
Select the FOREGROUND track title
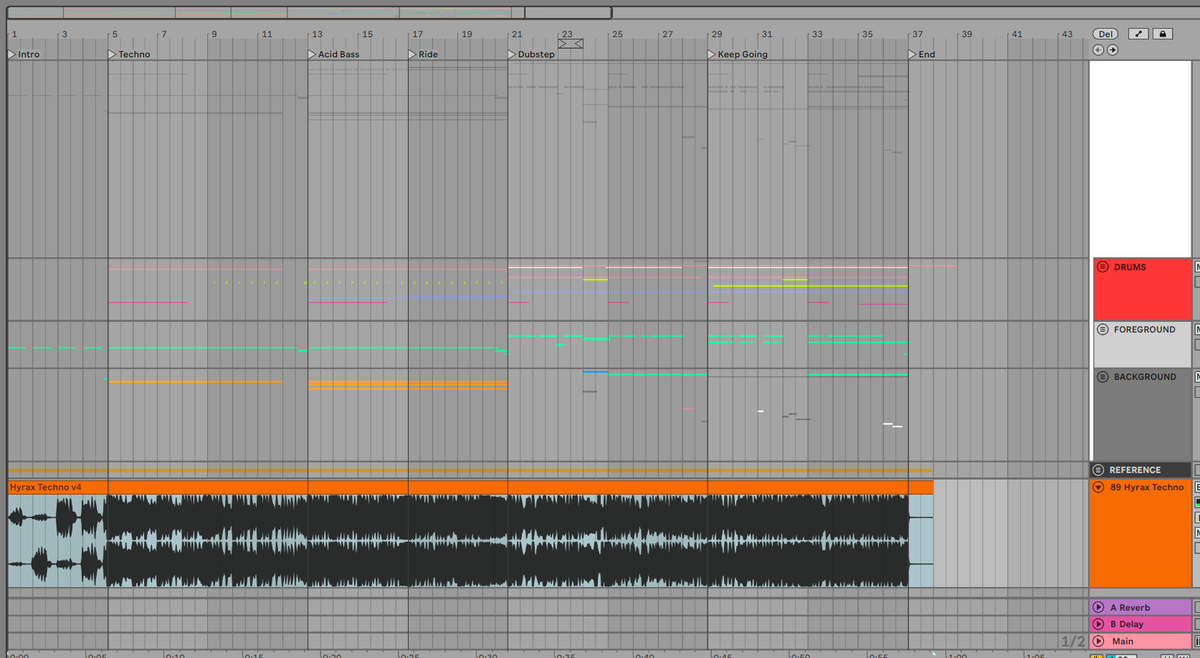pos(1145,329)
